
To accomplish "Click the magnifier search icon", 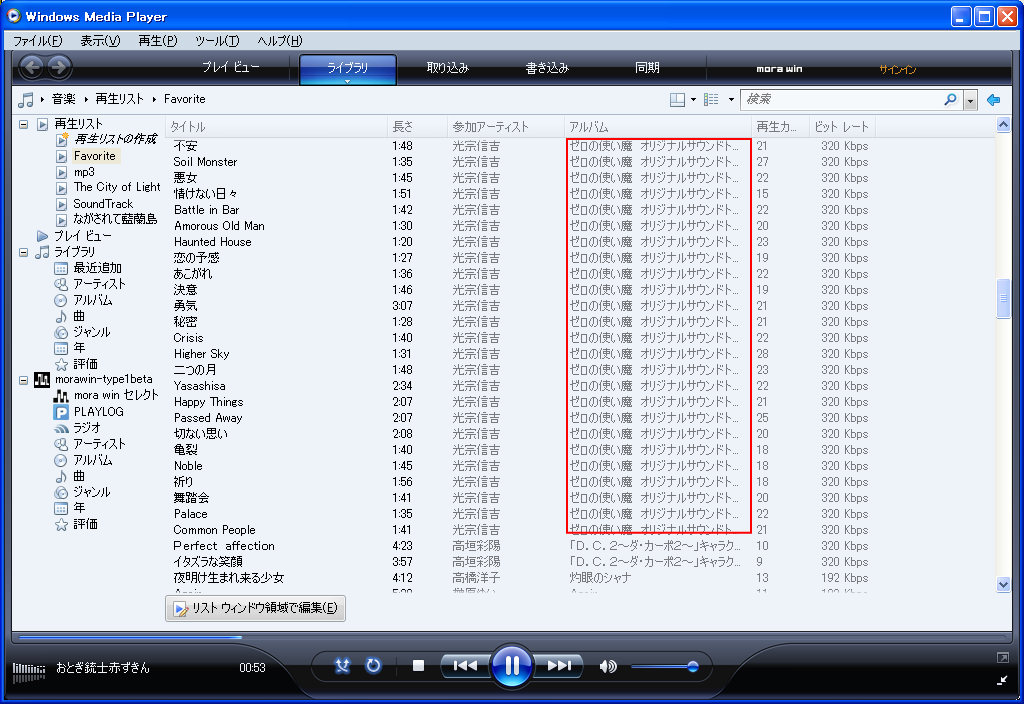I will coord(950,99).
